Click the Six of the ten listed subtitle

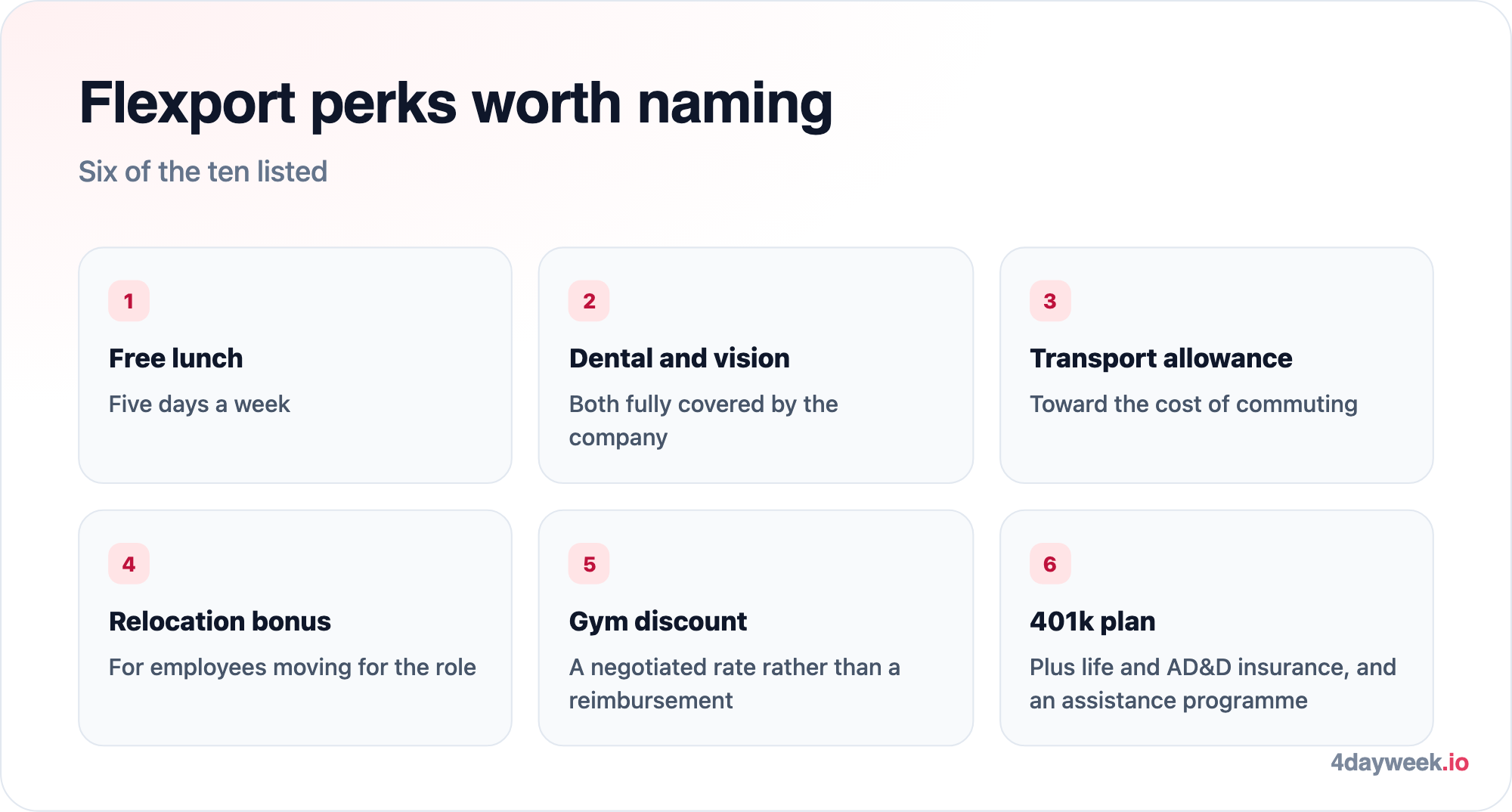point(203,172)
